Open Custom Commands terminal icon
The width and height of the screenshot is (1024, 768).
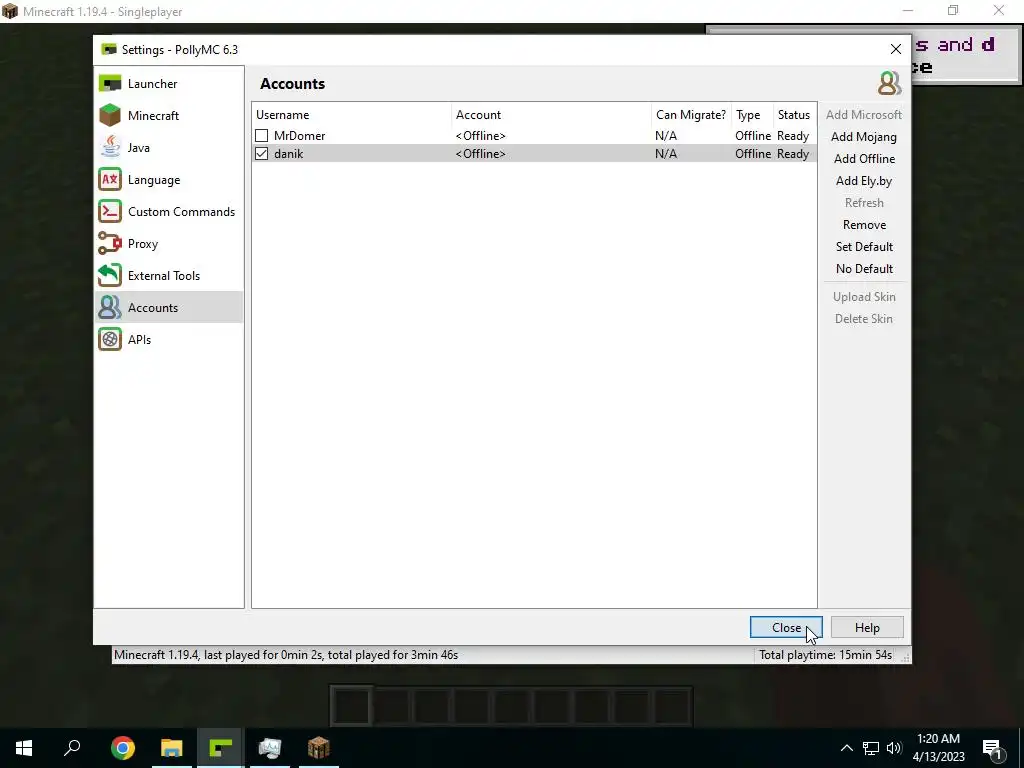click(110, 212)
